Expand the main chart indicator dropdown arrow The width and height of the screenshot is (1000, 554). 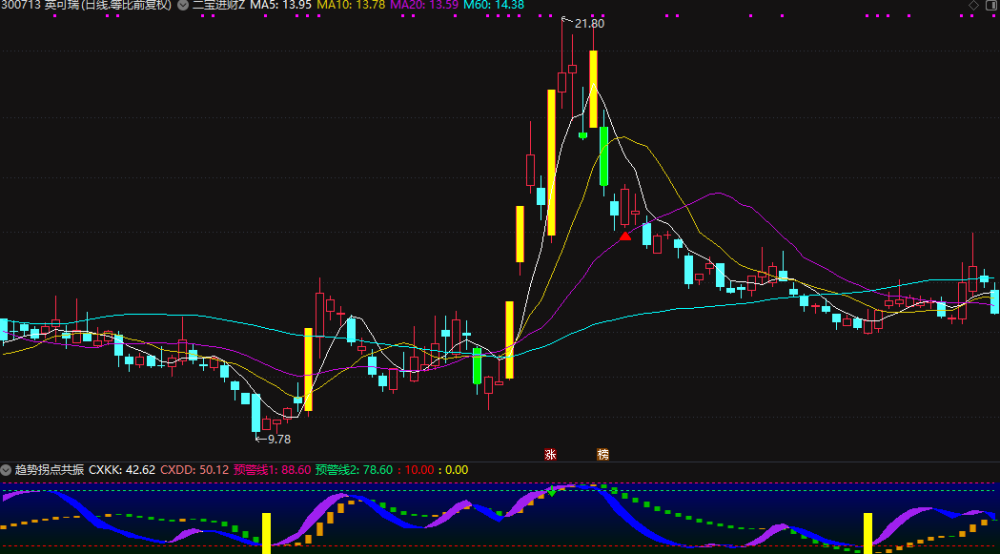[182, 5]
